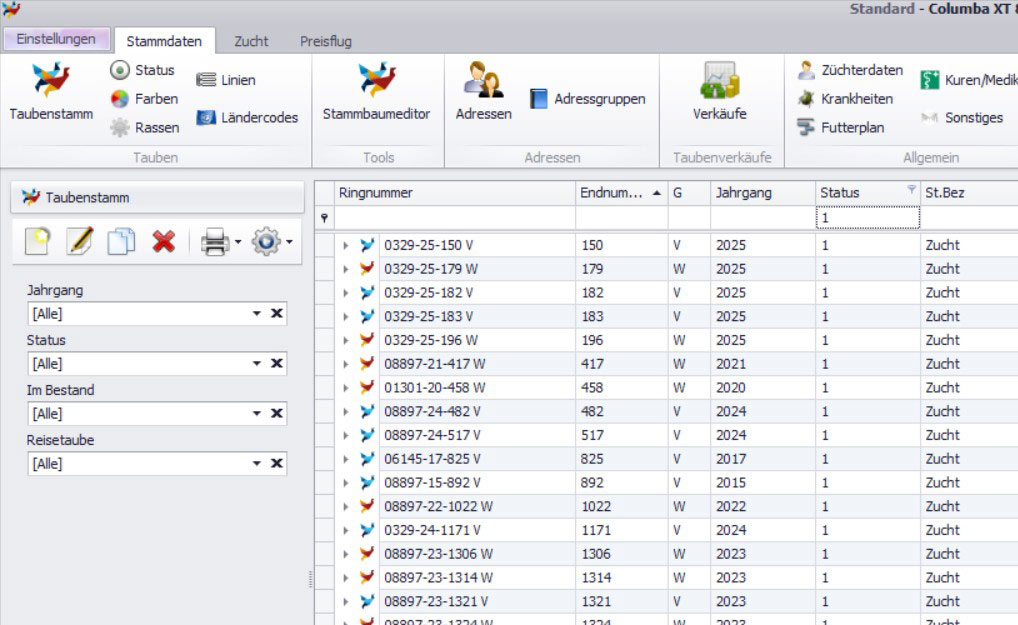Image resolution: width=1018 pixels, height=625 pixels.
Task: Clear the Jahrgang filter with X
Action: tap(277, 314)
